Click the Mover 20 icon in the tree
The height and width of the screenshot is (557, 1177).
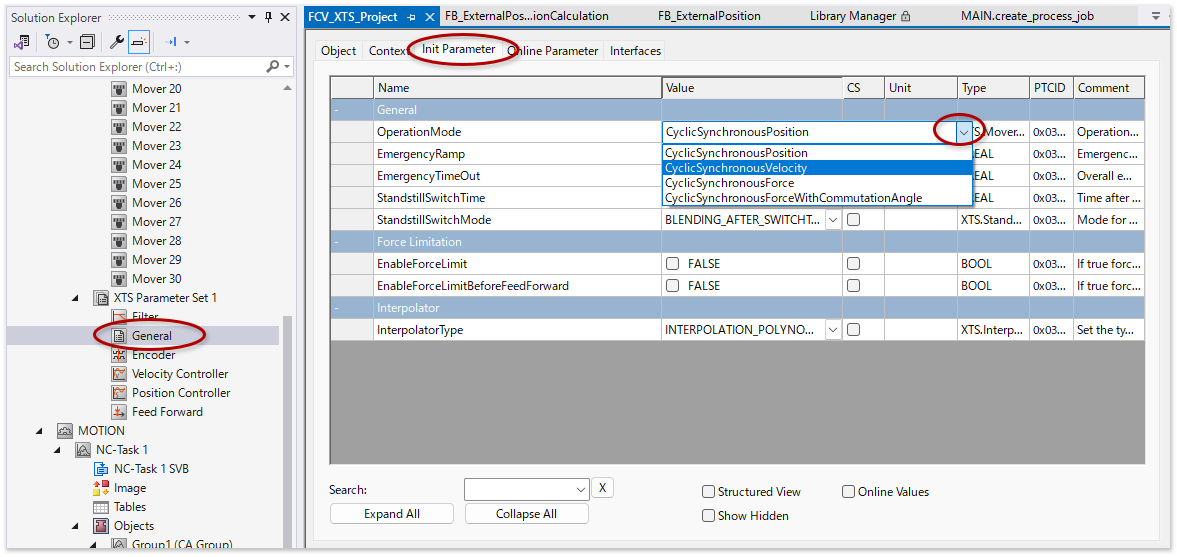(x=119, y=89)
